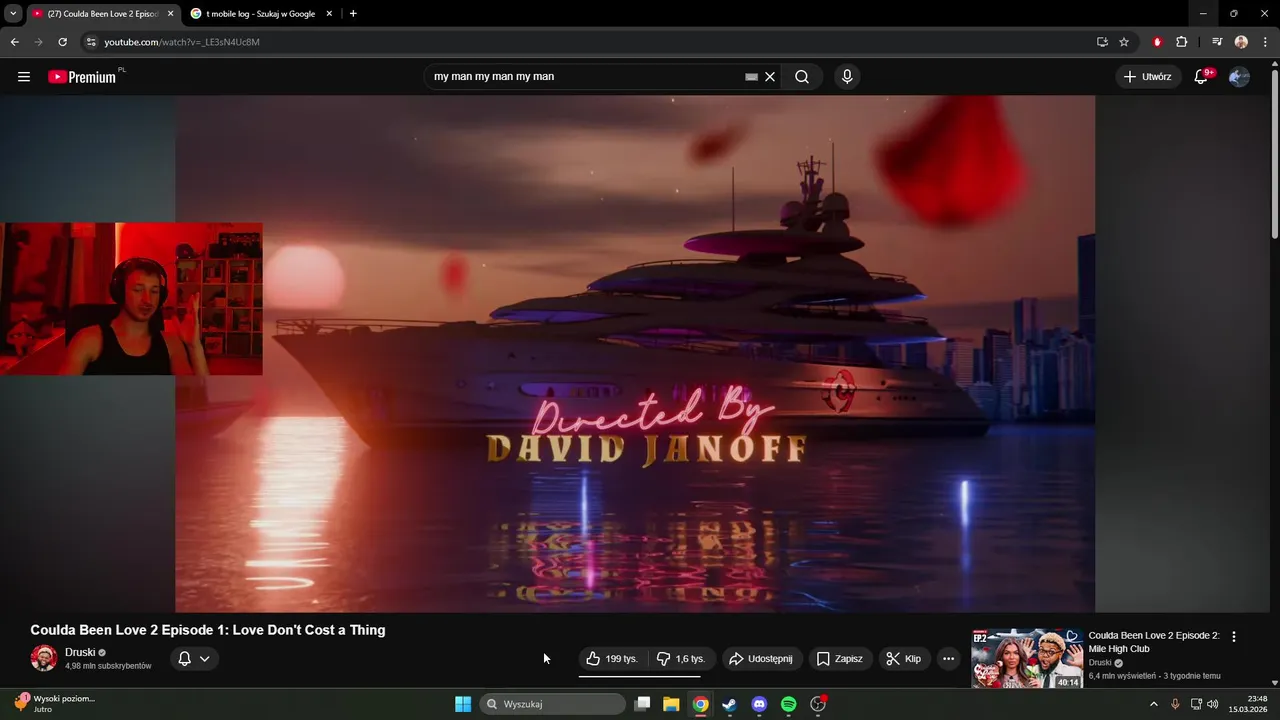
Task: Open site information icon in address bar
Action: click(90, 42)
